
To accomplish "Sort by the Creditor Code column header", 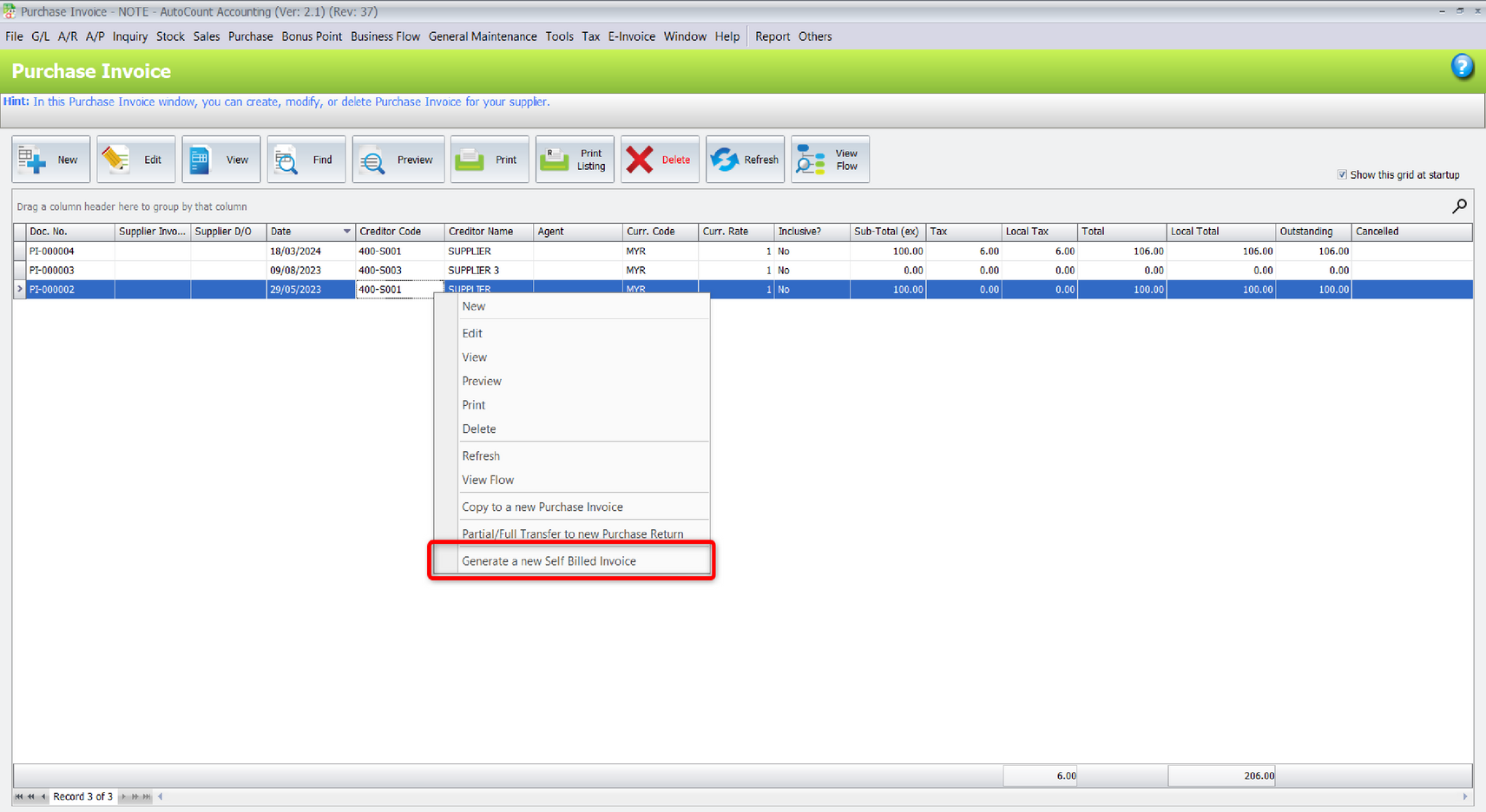I will (x=399, y=232).
